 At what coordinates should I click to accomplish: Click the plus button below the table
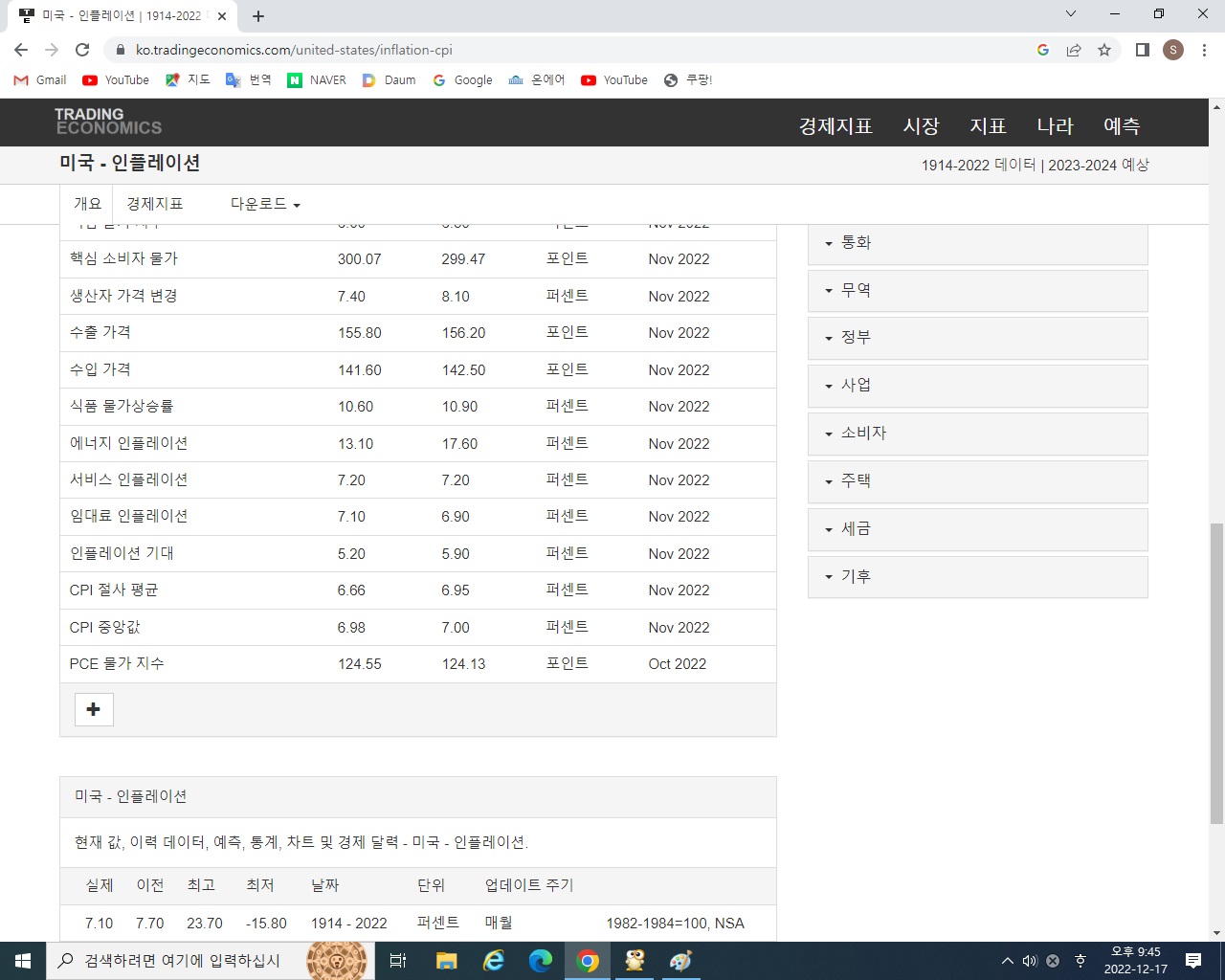click(x=94, y=709)
